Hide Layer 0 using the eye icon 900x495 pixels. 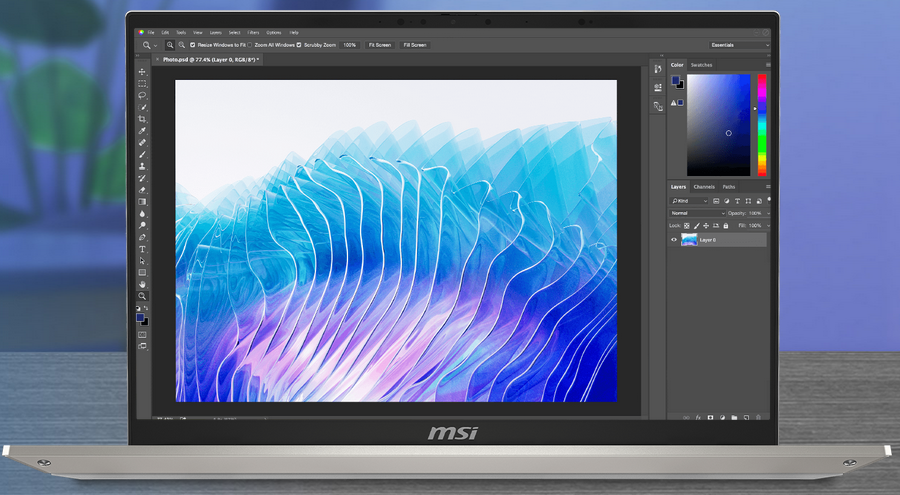tap(673, 240)
